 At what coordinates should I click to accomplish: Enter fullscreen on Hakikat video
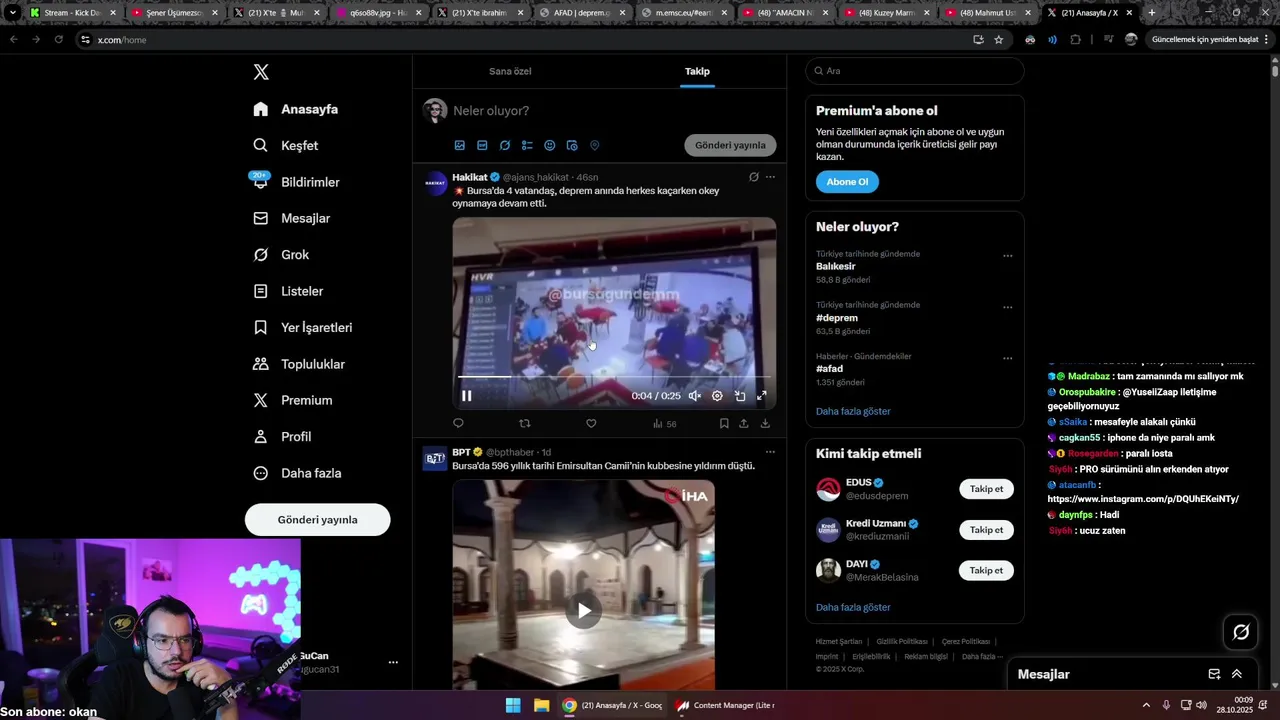(x=762, y=396)
